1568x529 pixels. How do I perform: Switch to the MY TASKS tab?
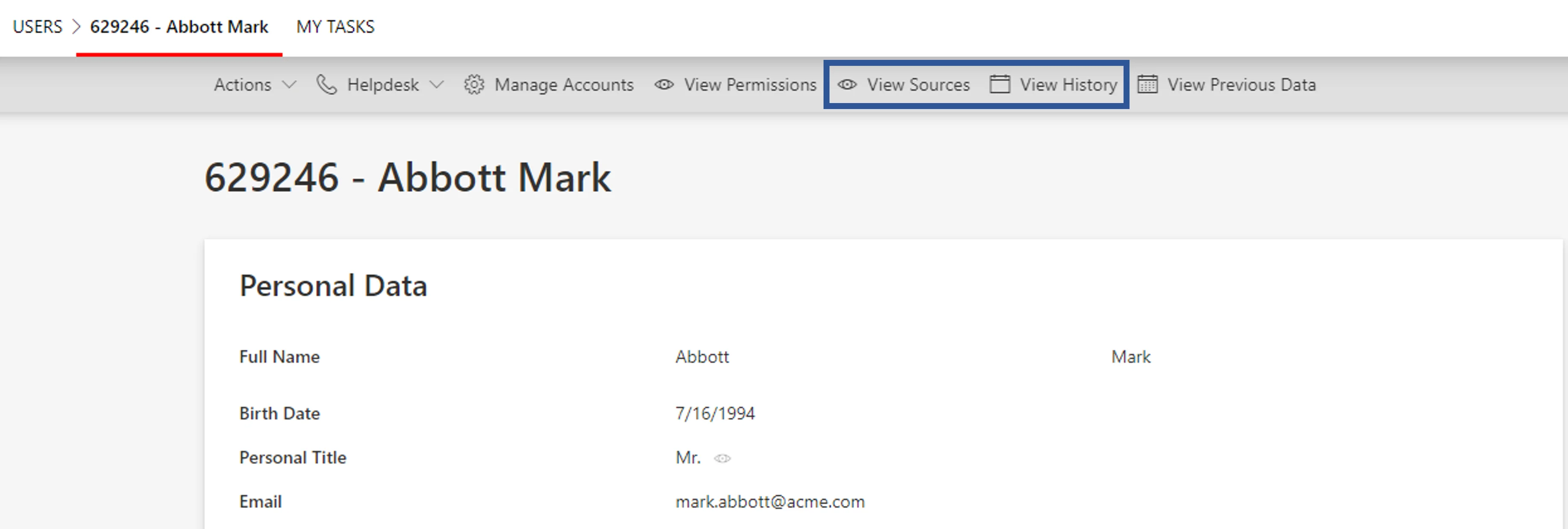(x=335, y=27)
